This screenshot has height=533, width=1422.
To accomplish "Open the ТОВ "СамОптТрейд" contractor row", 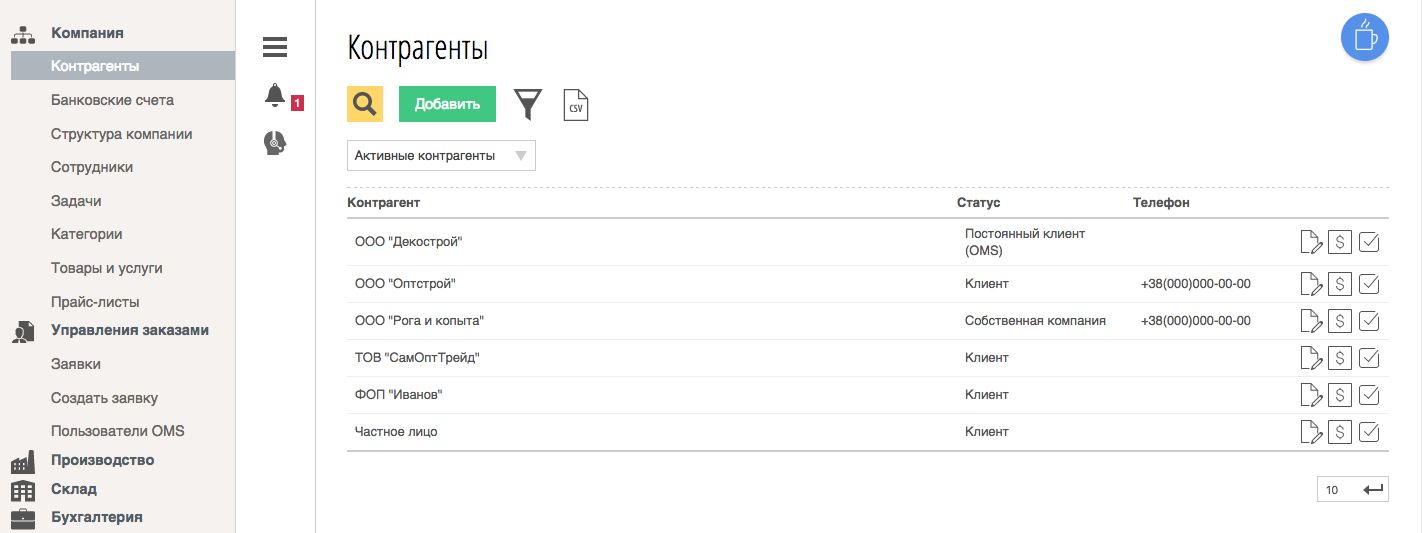I will [x=417, y=358].
